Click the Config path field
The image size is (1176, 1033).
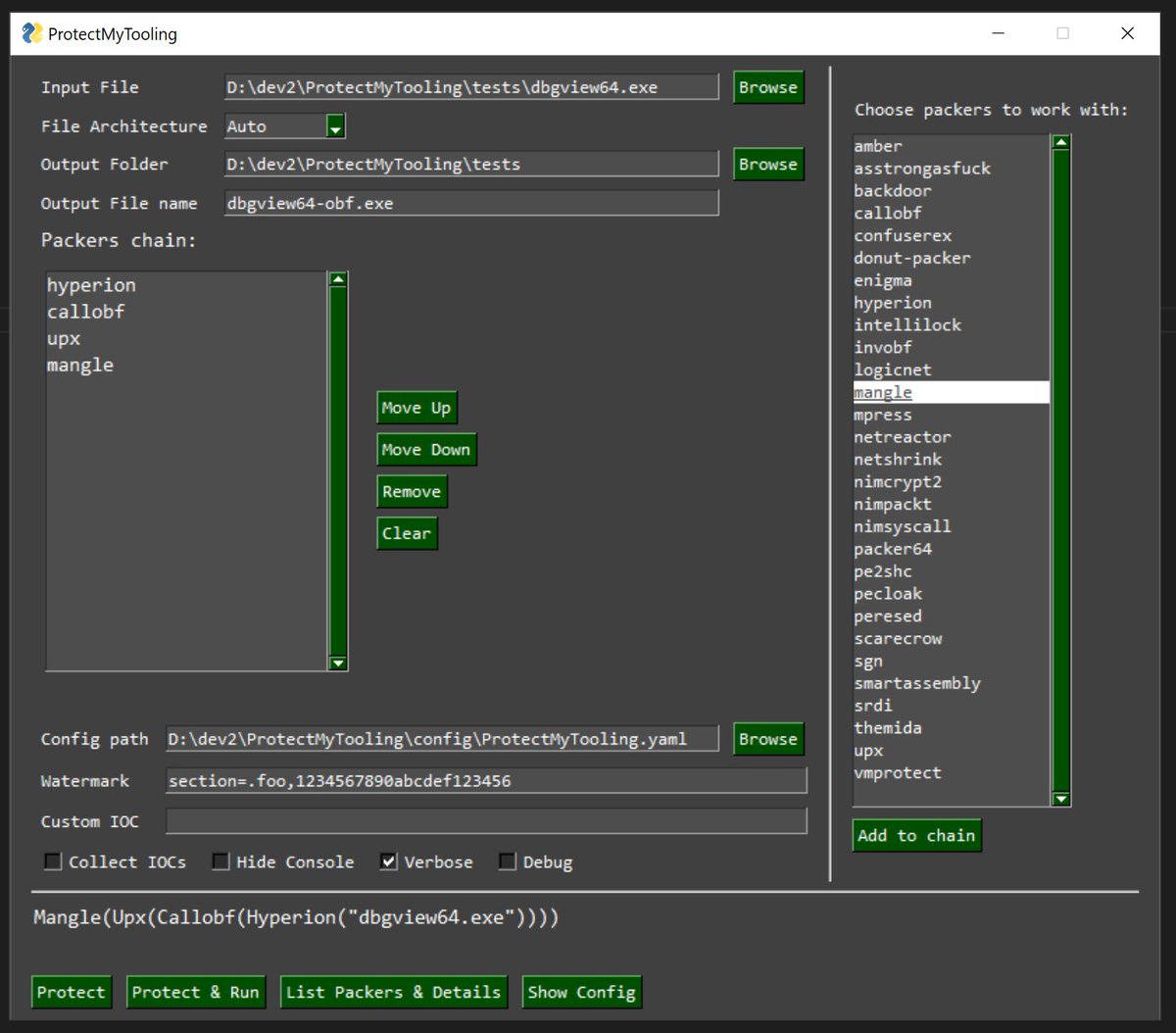(x=442, y=739)
